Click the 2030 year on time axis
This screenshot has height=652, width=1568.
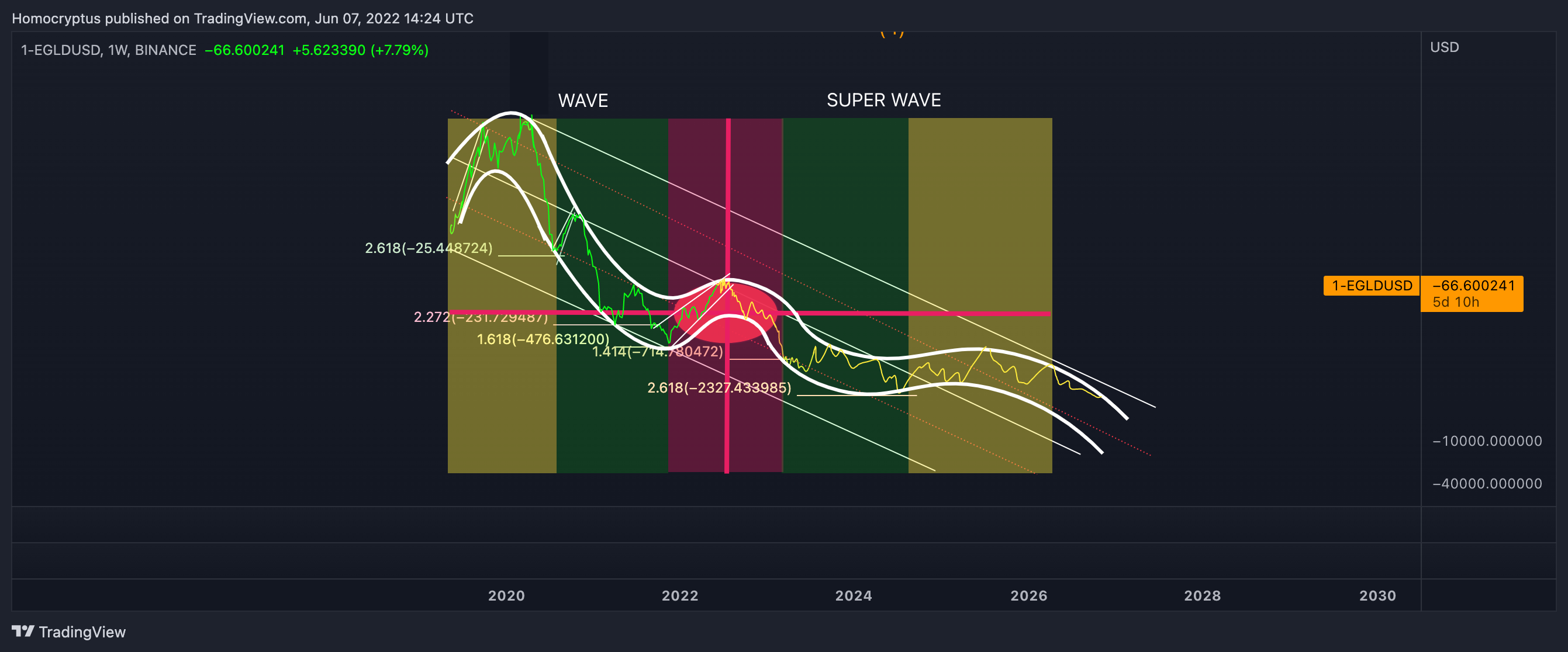[x=1377, y=595]
